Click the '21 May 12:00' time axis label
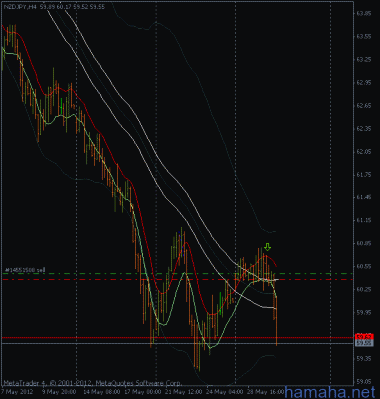The image size is (380, 399). point(183,392)
